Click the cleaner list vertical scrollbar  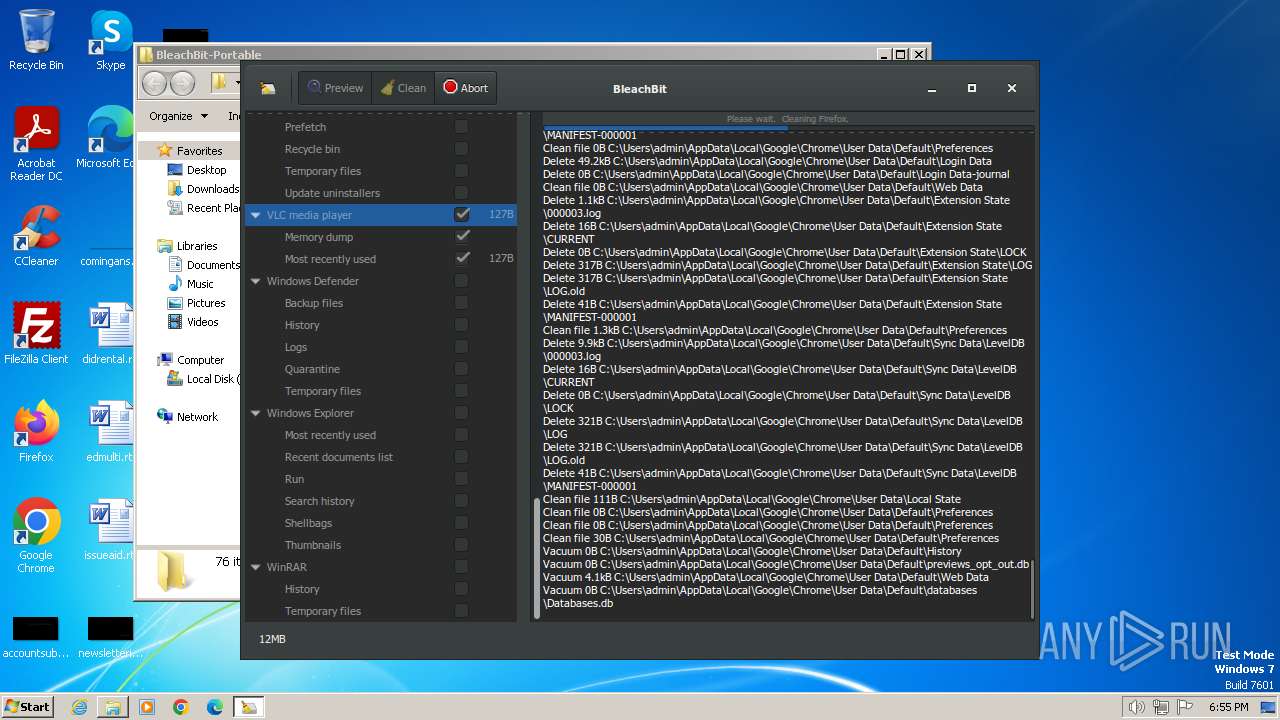(x=537, y=558)
